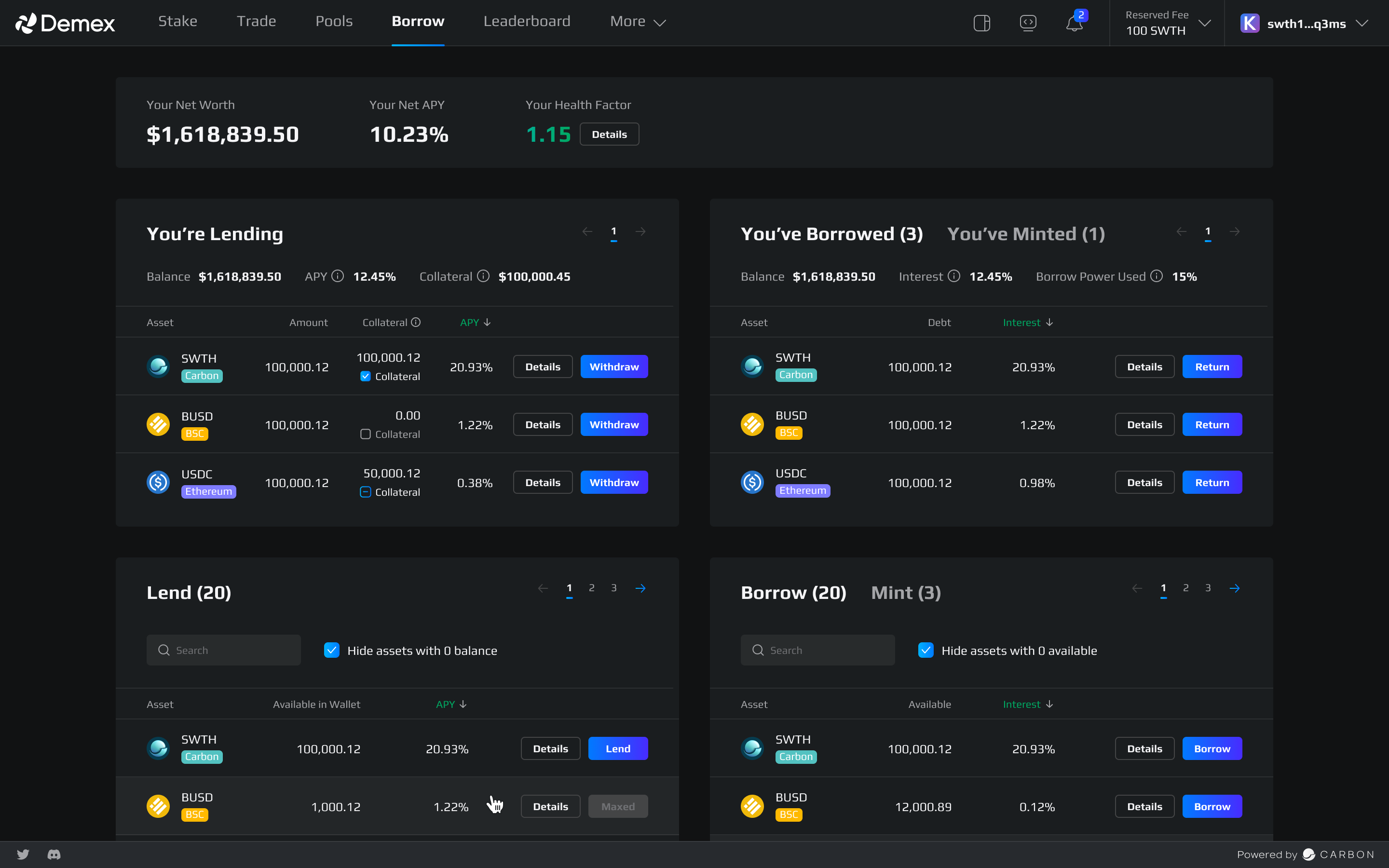The height and width of the screenshot is (868, 1389).
Task: Click the search magnifier in Lend search
Action: pos(163,650)
